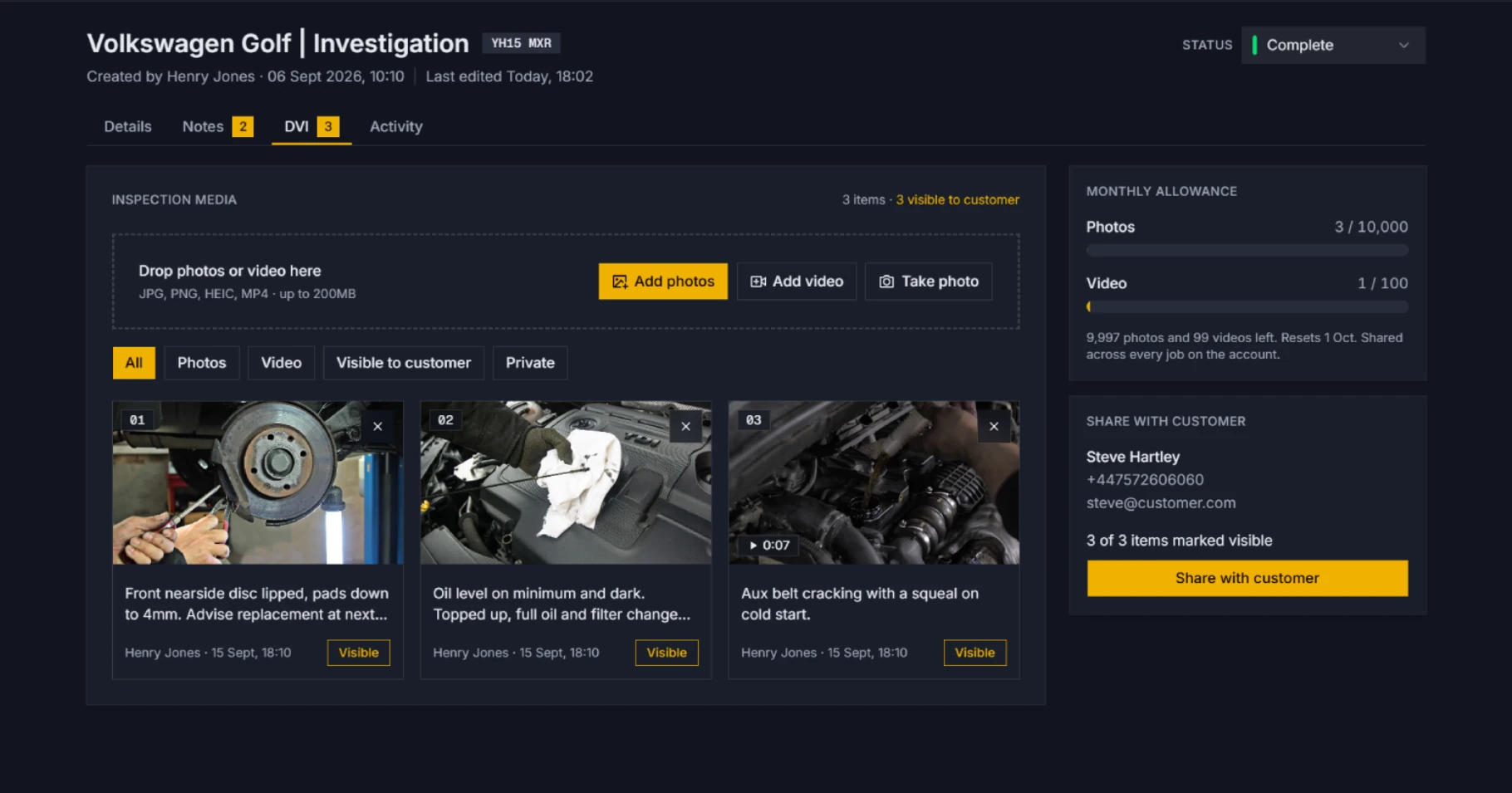Open the oil dipstick thumbnail 02
This screenshot has width=1512, height=793.
pos(566,483)
